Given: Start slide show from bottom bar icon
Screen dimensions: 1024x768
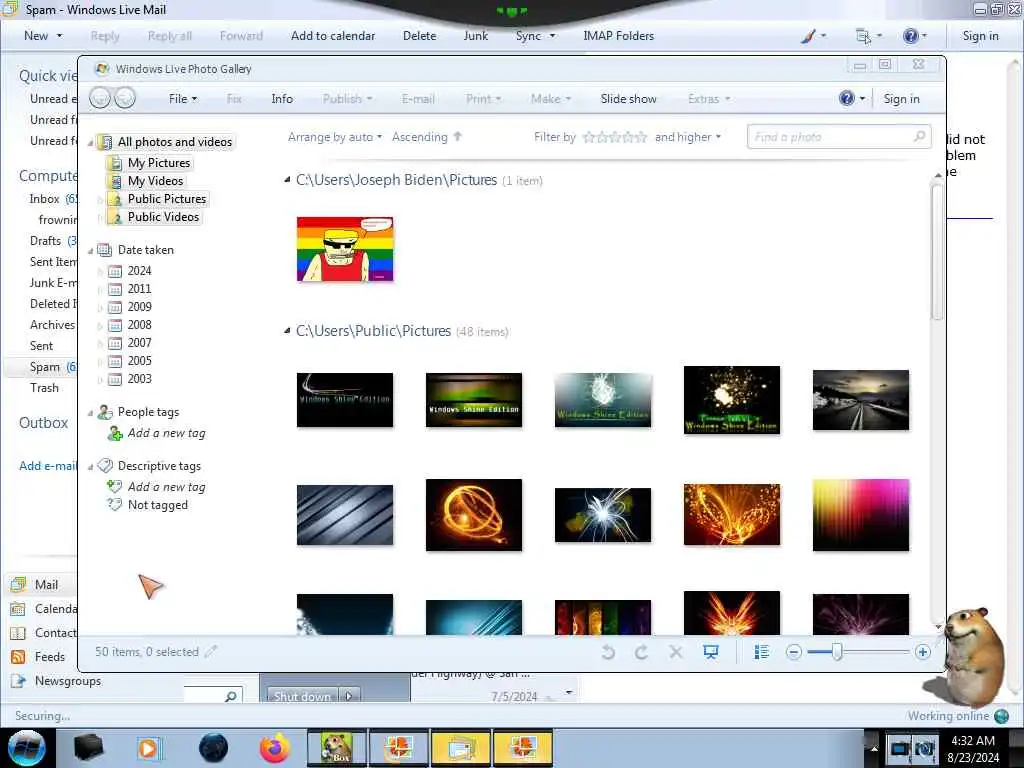Looking at the screenshot, I should 711,652.
